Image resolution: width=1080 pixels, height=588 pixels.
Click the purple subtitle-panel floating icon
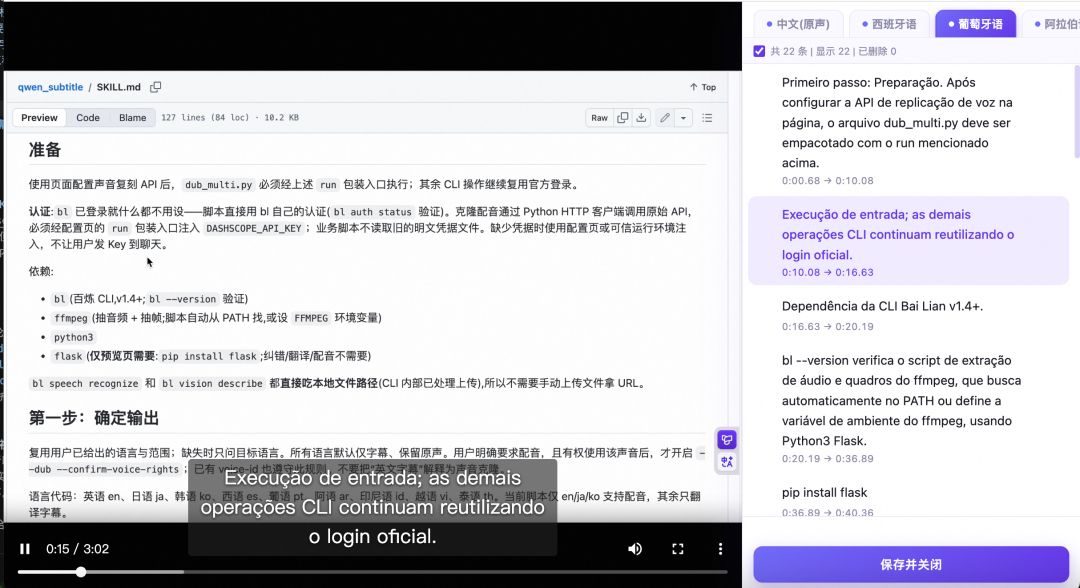[727, 439]
